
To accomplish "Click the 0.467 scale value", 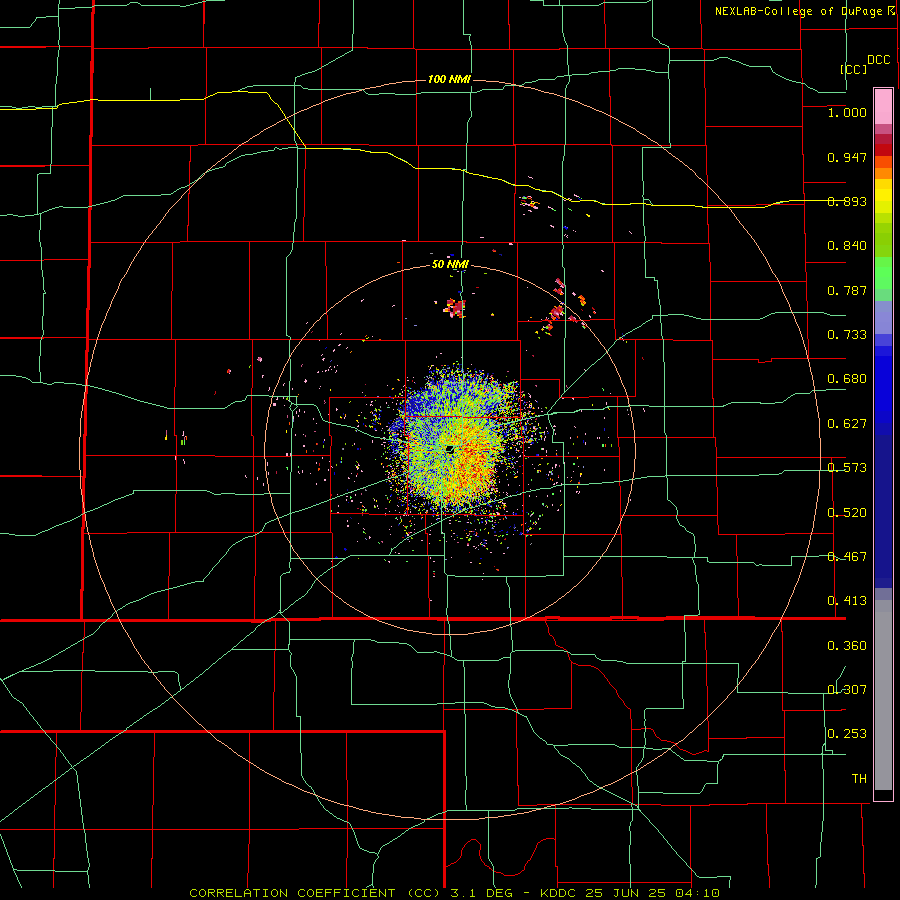I will [x=847, y=557].
